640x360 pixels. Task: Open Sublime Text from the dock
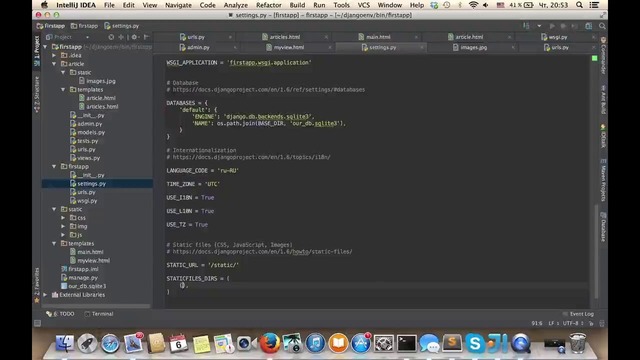(452, 343)
